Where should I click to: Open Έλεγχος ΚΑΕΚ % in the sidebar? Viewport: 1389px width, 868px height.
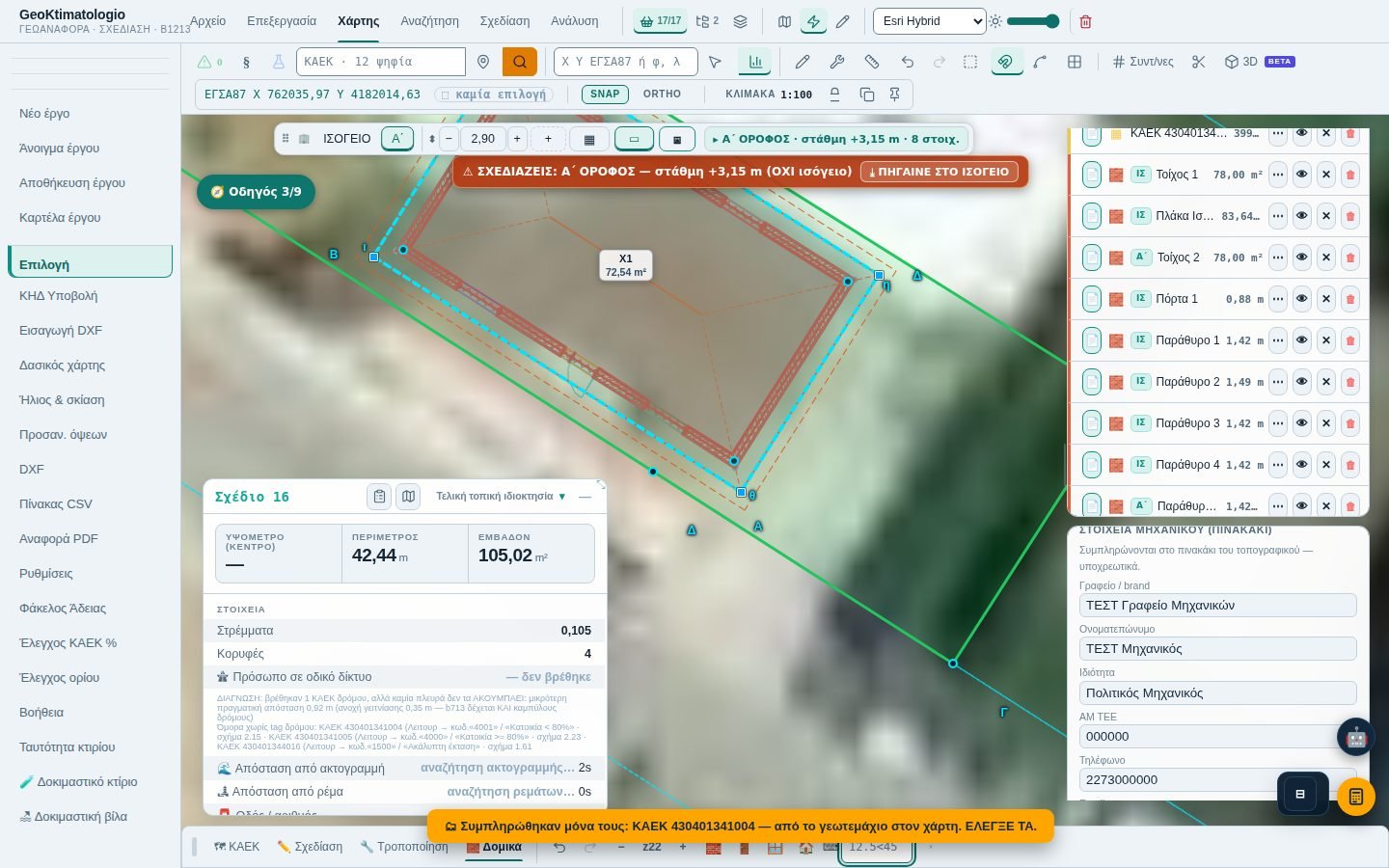68,643
